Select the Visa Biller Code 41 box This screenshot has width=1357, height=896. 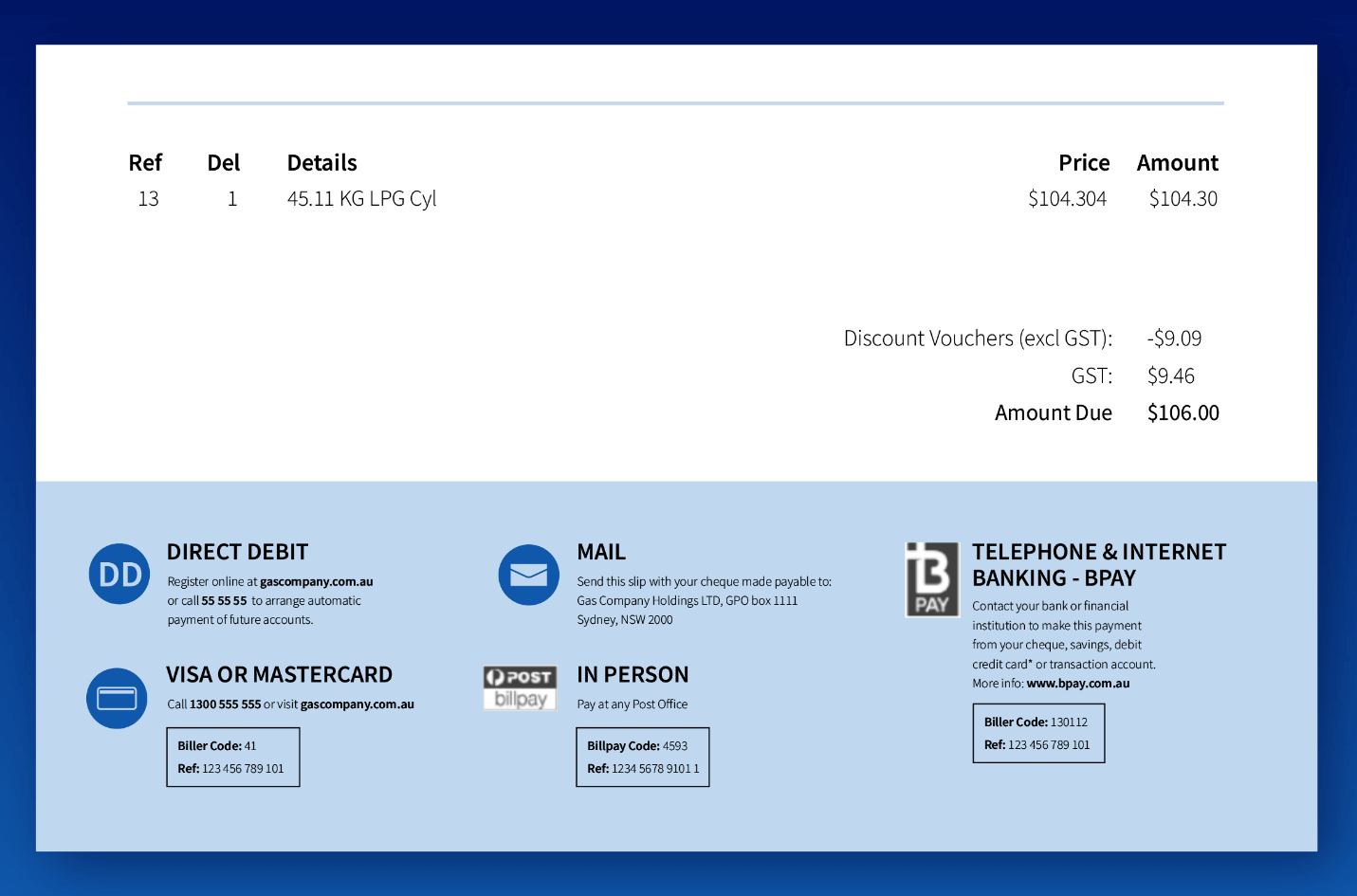click(x=232, y=757)
